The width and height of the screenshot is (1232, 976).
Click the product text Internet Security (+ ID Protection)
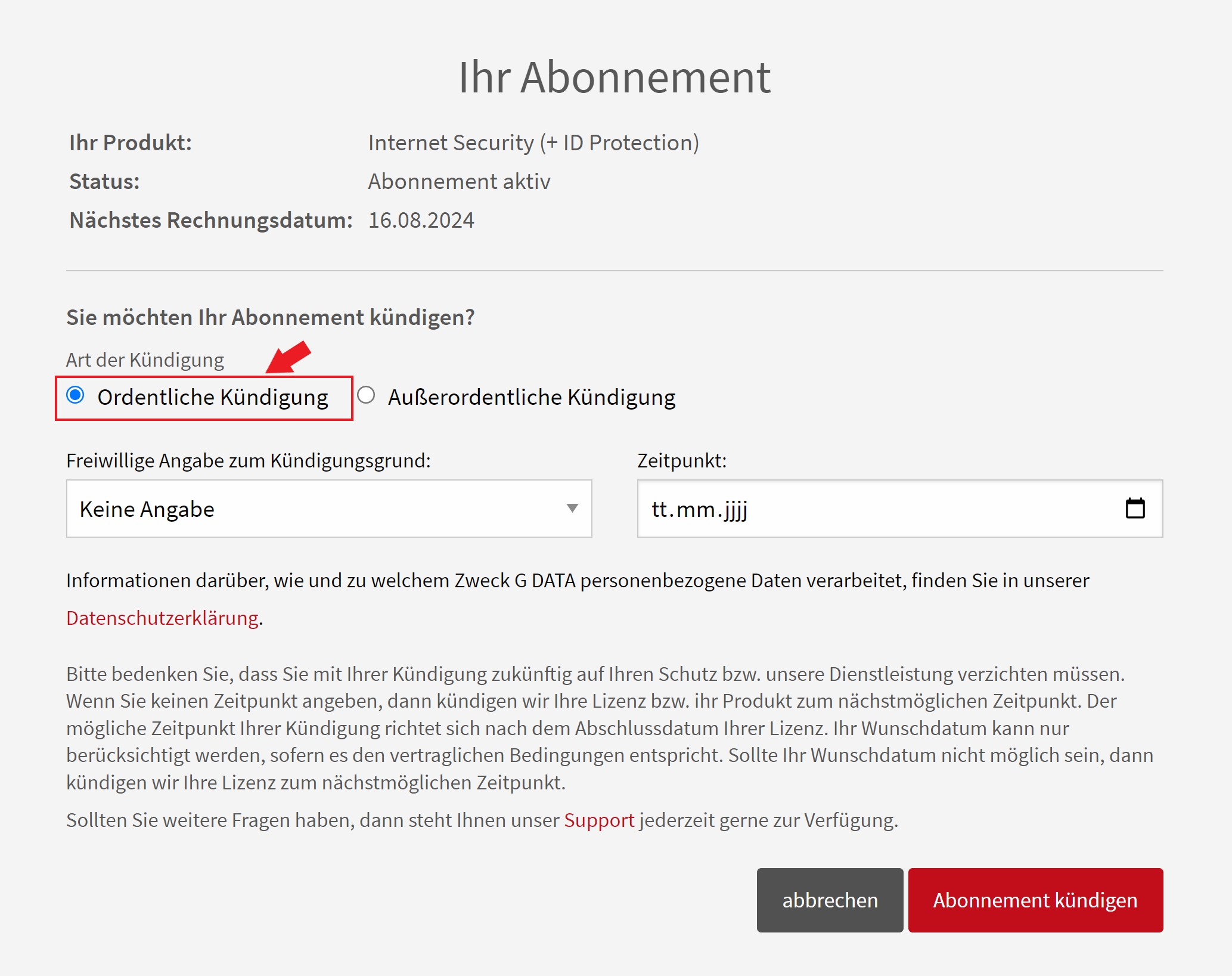click(x=533, y=143)
